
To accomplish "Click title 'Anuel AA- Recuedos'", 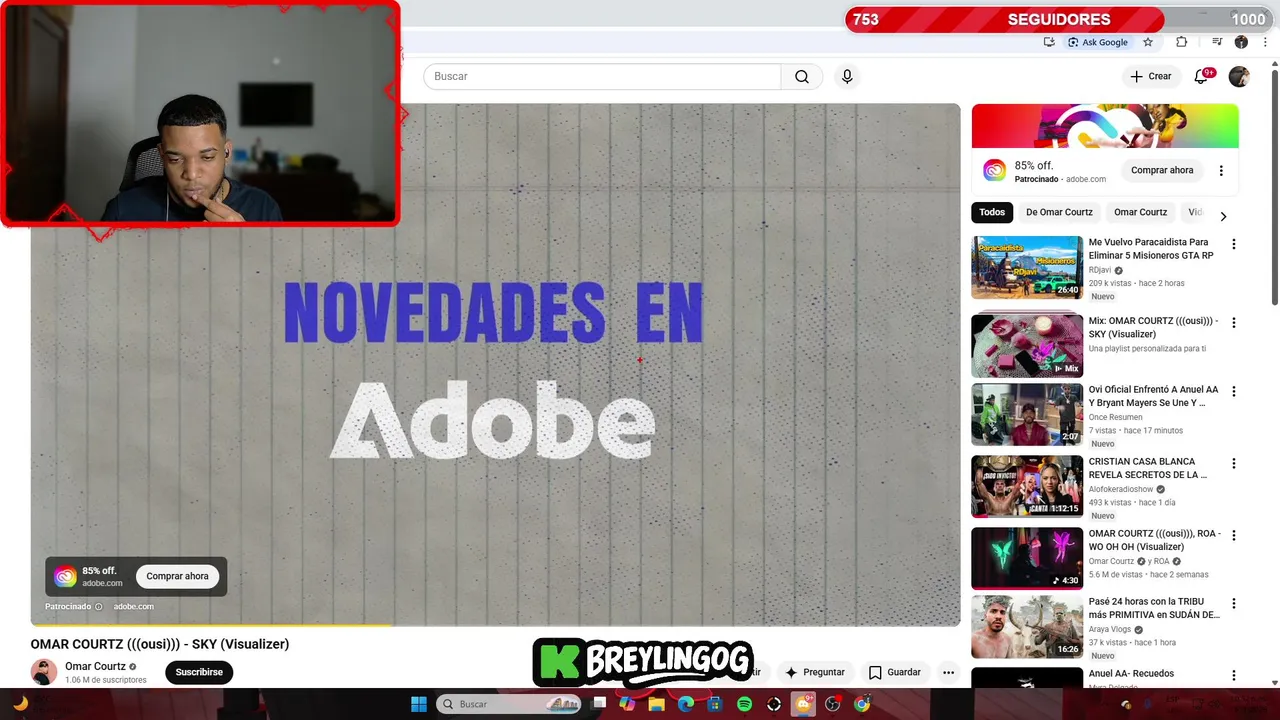I will [x=1131, y=674].
